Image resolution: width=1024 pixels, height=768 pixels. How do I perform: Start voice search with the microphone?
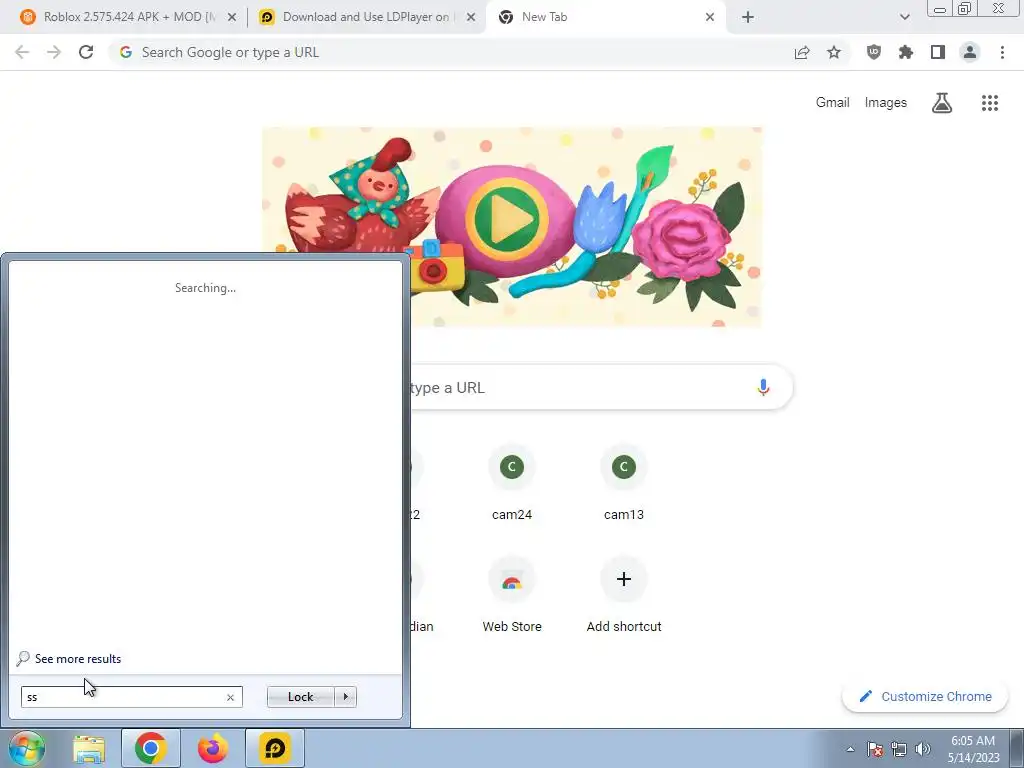click(763, 387)
